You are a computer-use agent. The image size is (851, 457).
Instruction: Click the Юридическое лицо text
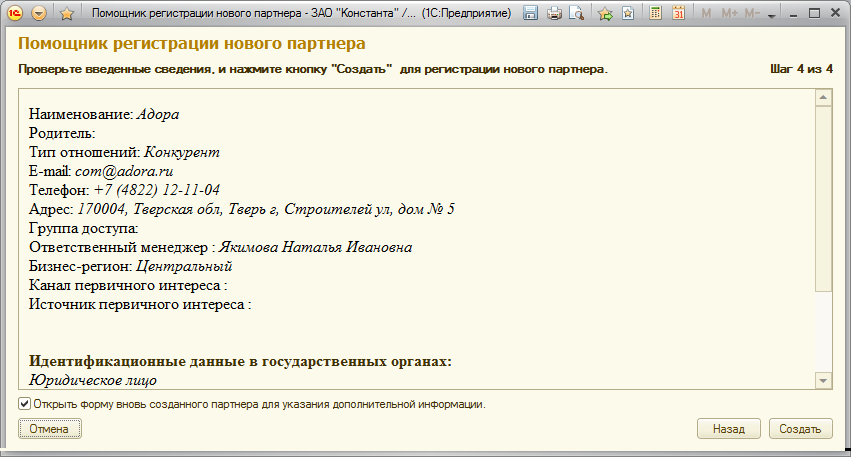click(93, 380)
